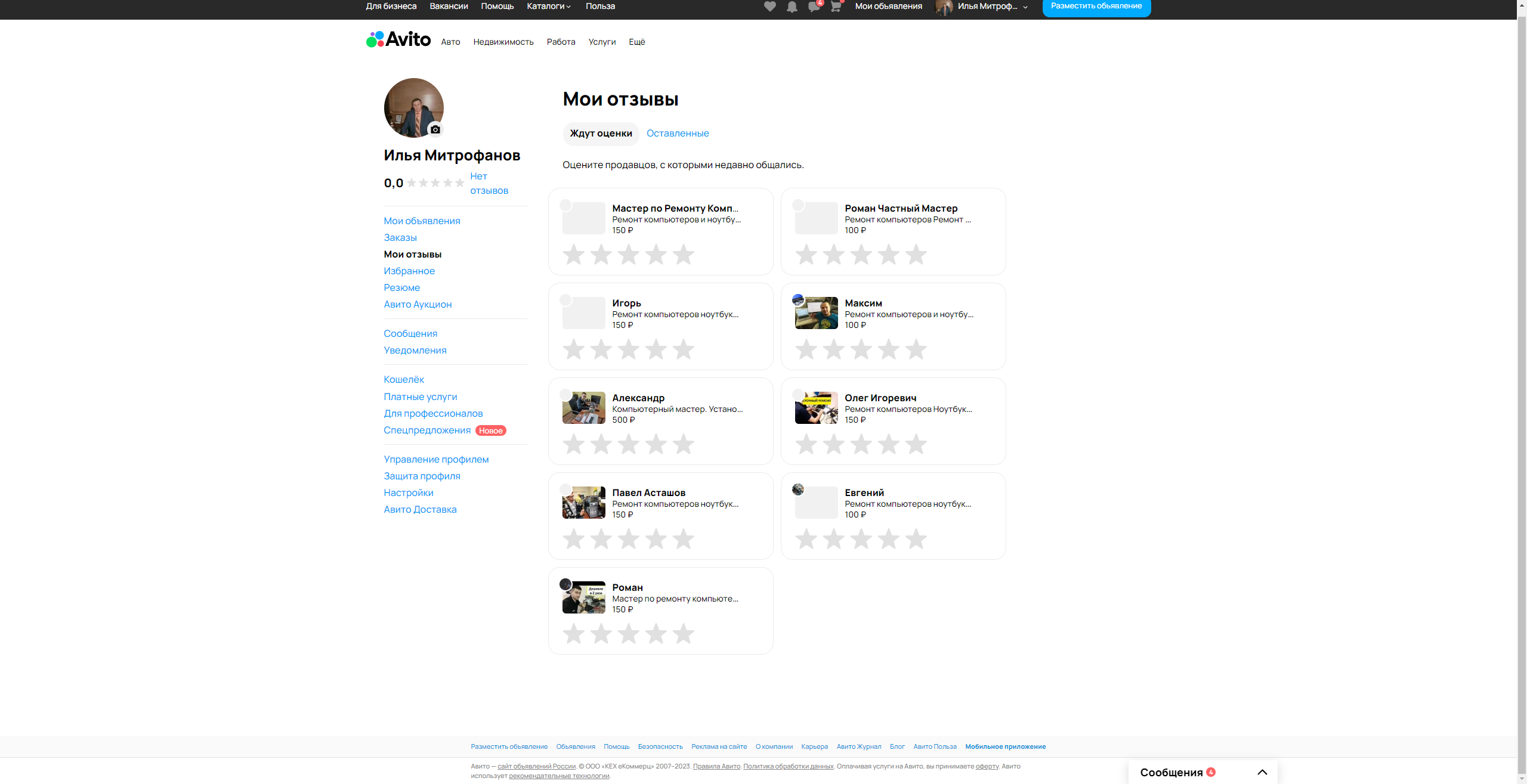Click Александр's listing thumbnail
The image size is (1527, 784).
(583, 408)
